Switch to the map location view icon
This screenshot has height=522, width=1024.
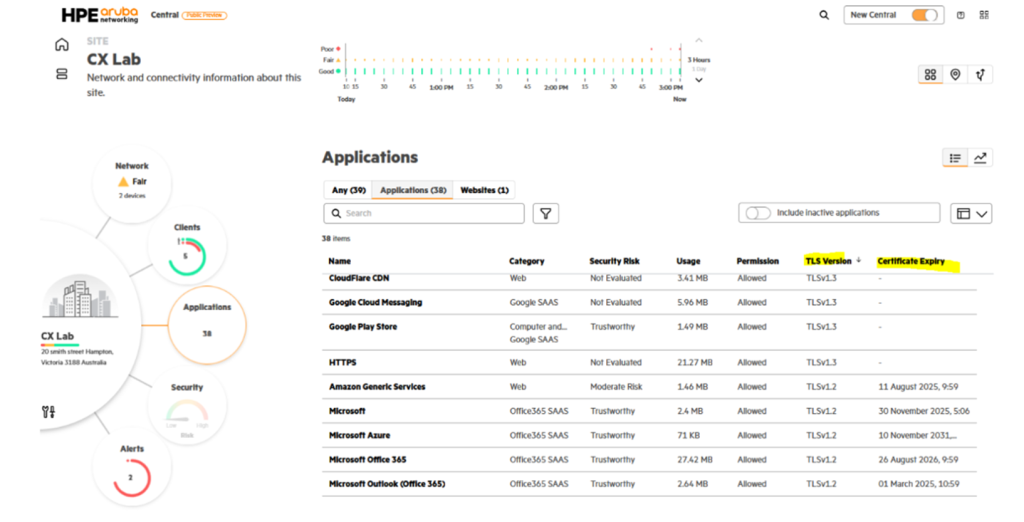955,75
